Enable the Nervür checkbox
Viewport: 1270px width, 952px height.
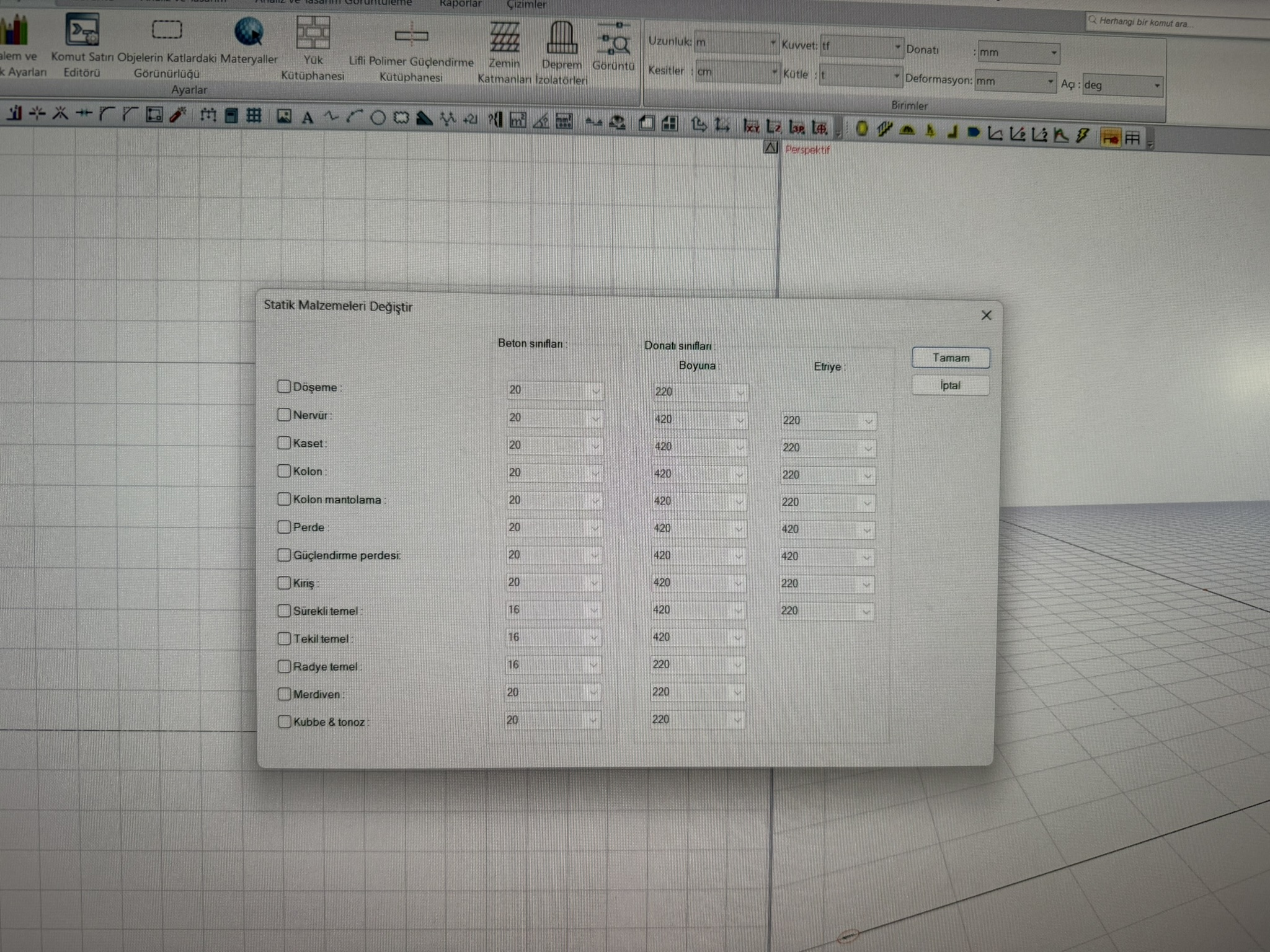point(284,415)
